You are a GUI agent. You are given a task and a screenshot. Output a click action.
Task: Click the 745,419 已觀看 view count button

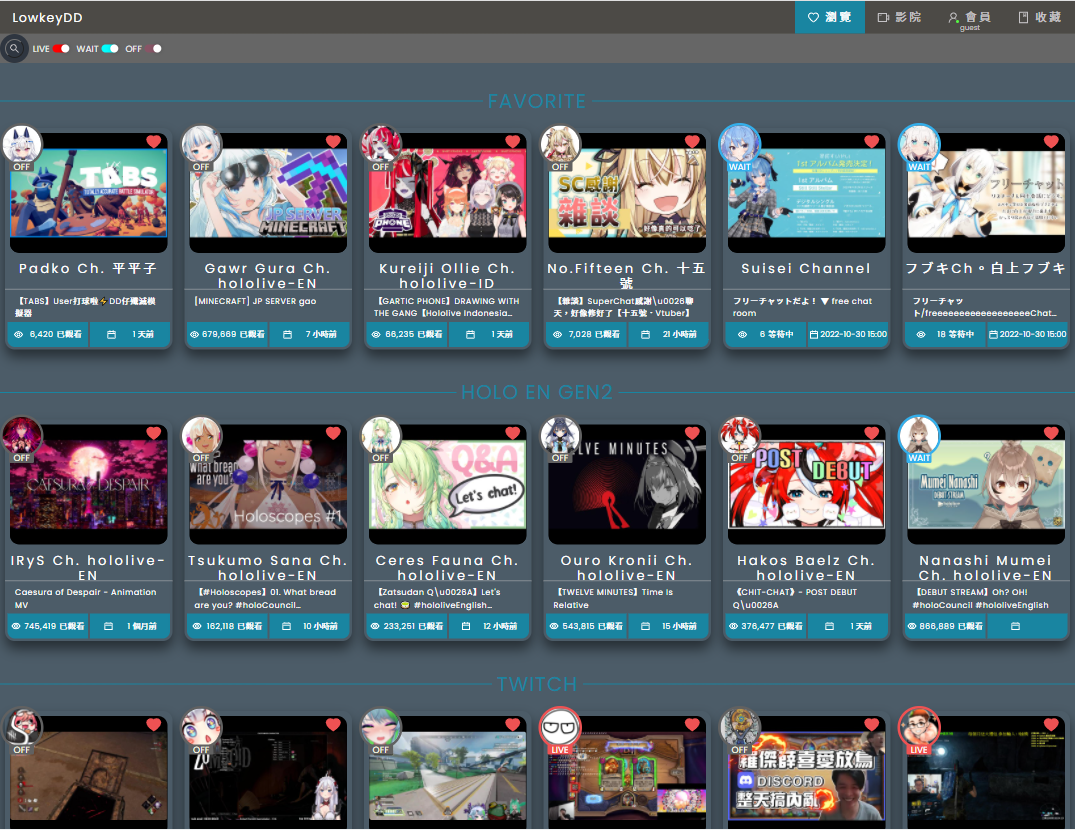point(48,626)
